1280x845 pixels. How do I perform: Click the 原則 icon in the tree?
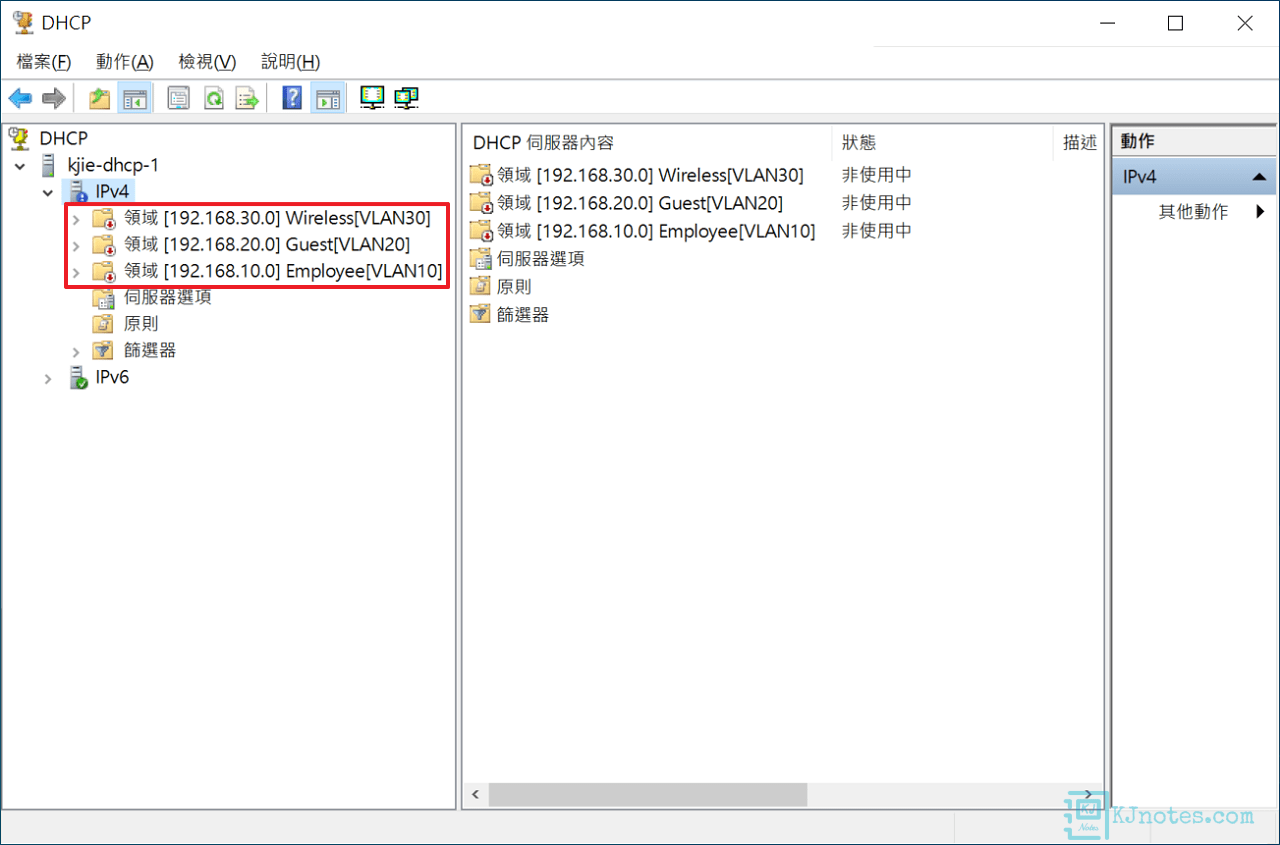(103, 324)
